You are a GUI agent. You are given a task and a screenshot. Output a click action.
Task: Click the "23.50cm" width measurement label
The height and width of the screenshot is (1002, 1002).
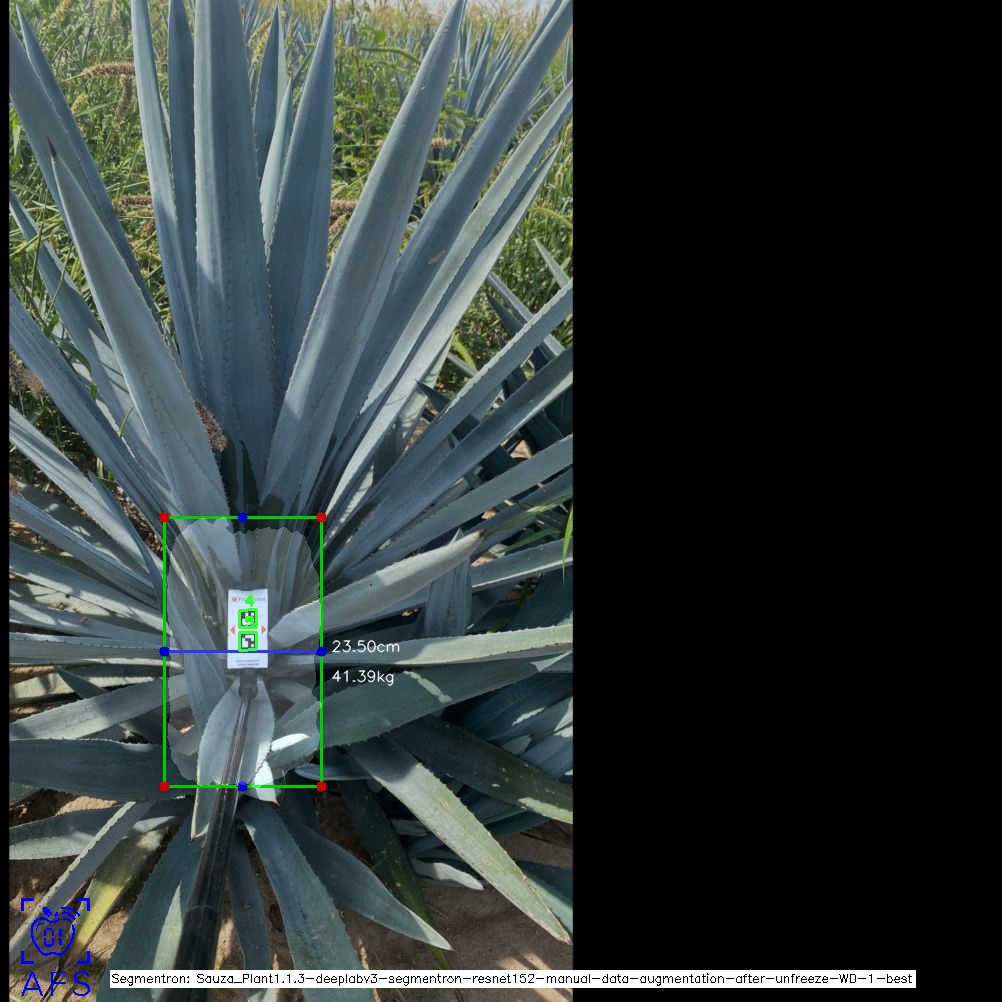coord(366,647)
